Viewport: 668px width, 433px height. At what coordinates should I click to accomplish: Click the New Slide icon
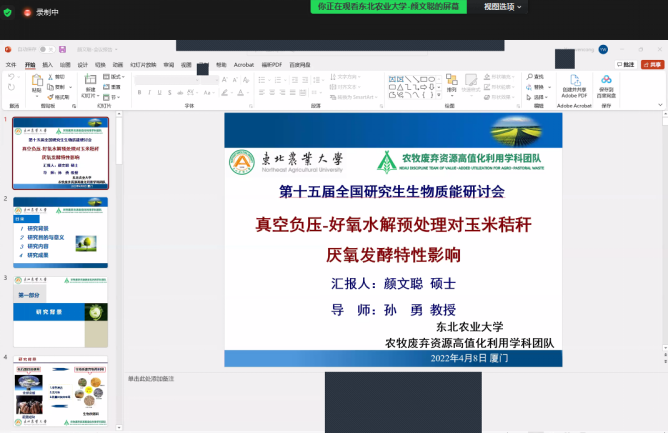[89, 82]
